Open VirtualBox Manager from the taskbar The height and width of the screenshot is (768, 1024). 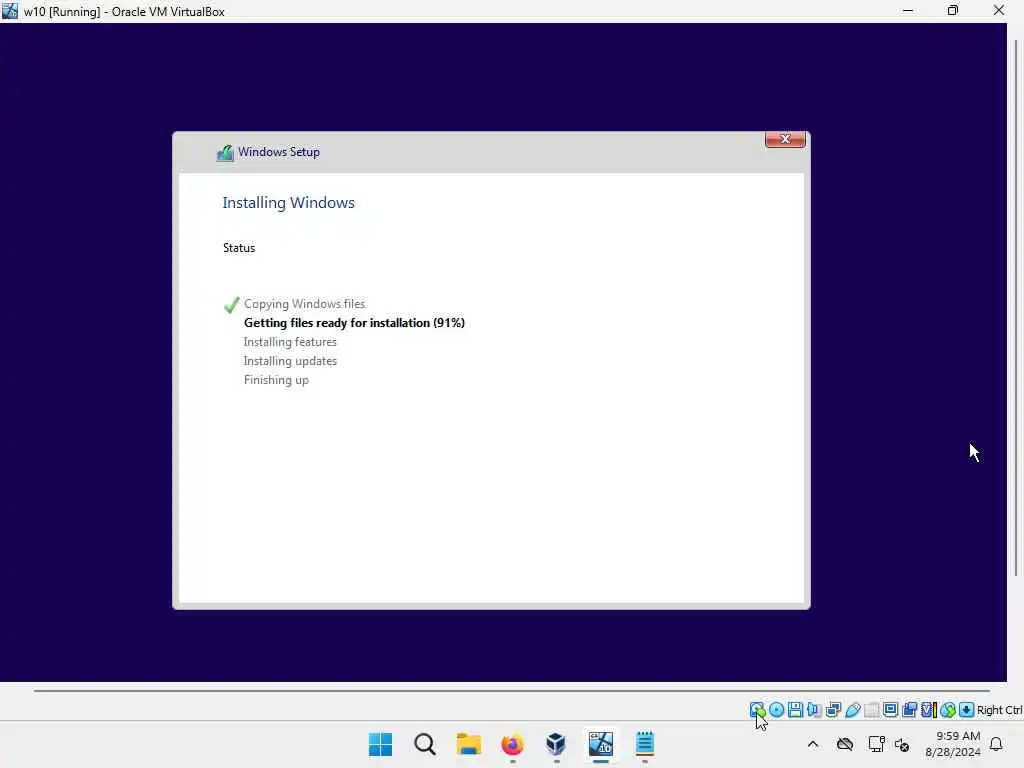[x=556, y=744]
